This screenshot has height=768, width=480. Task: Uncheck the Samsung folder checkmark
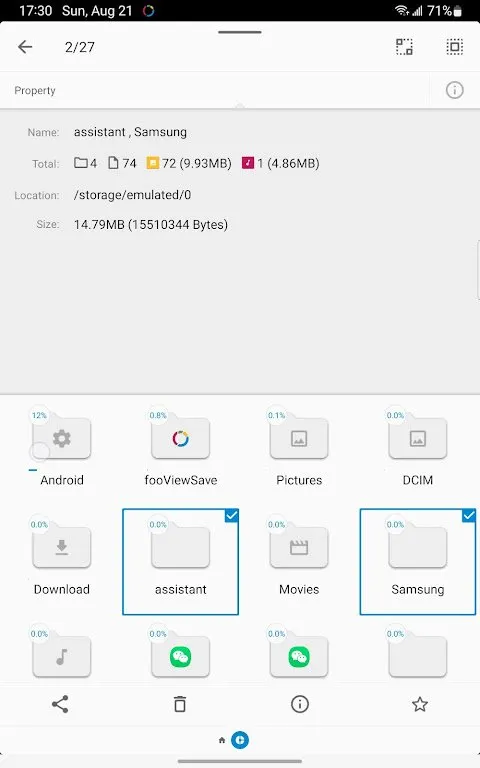[x=469, y=515]
